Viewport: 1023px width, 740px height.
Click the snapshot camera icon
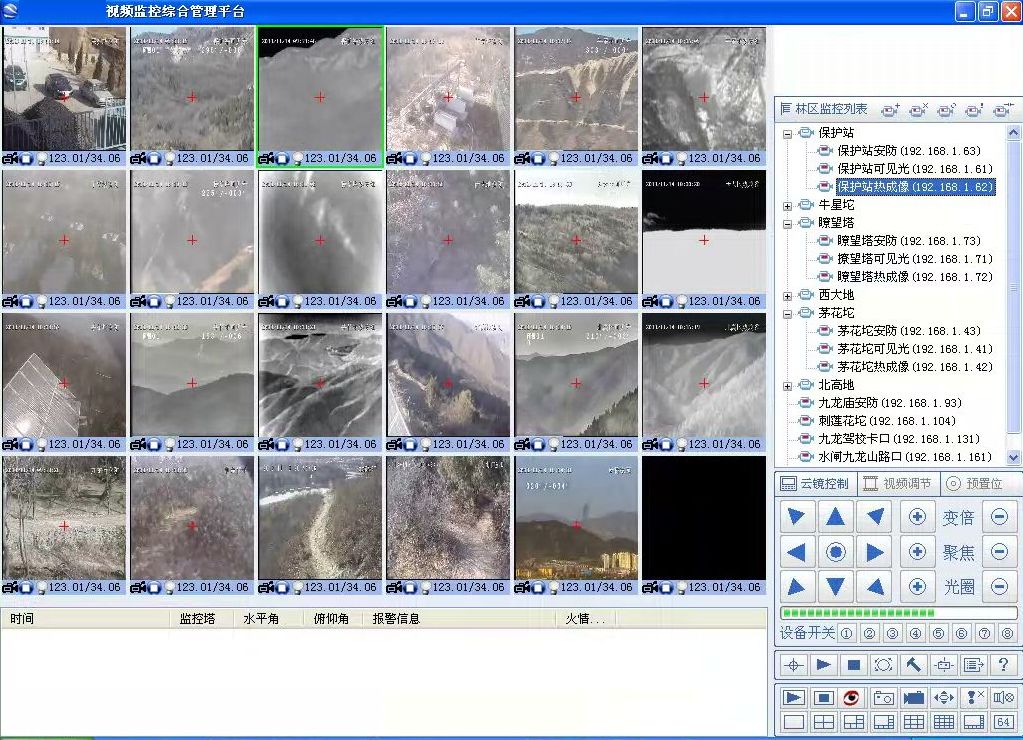coord(883,698)
